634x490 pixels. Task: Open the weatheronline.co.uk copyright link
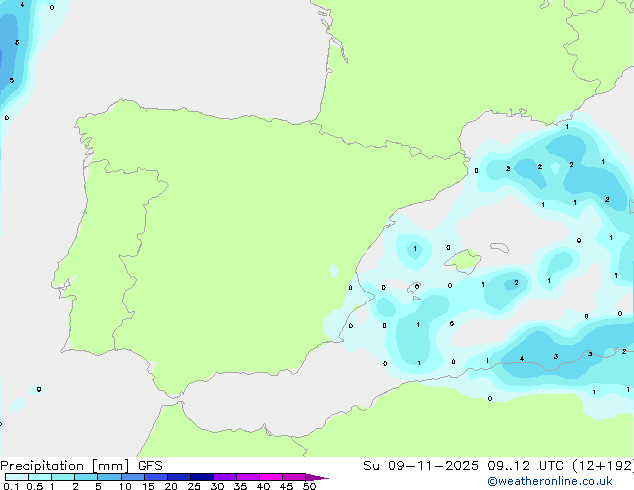tap(550, 481)
